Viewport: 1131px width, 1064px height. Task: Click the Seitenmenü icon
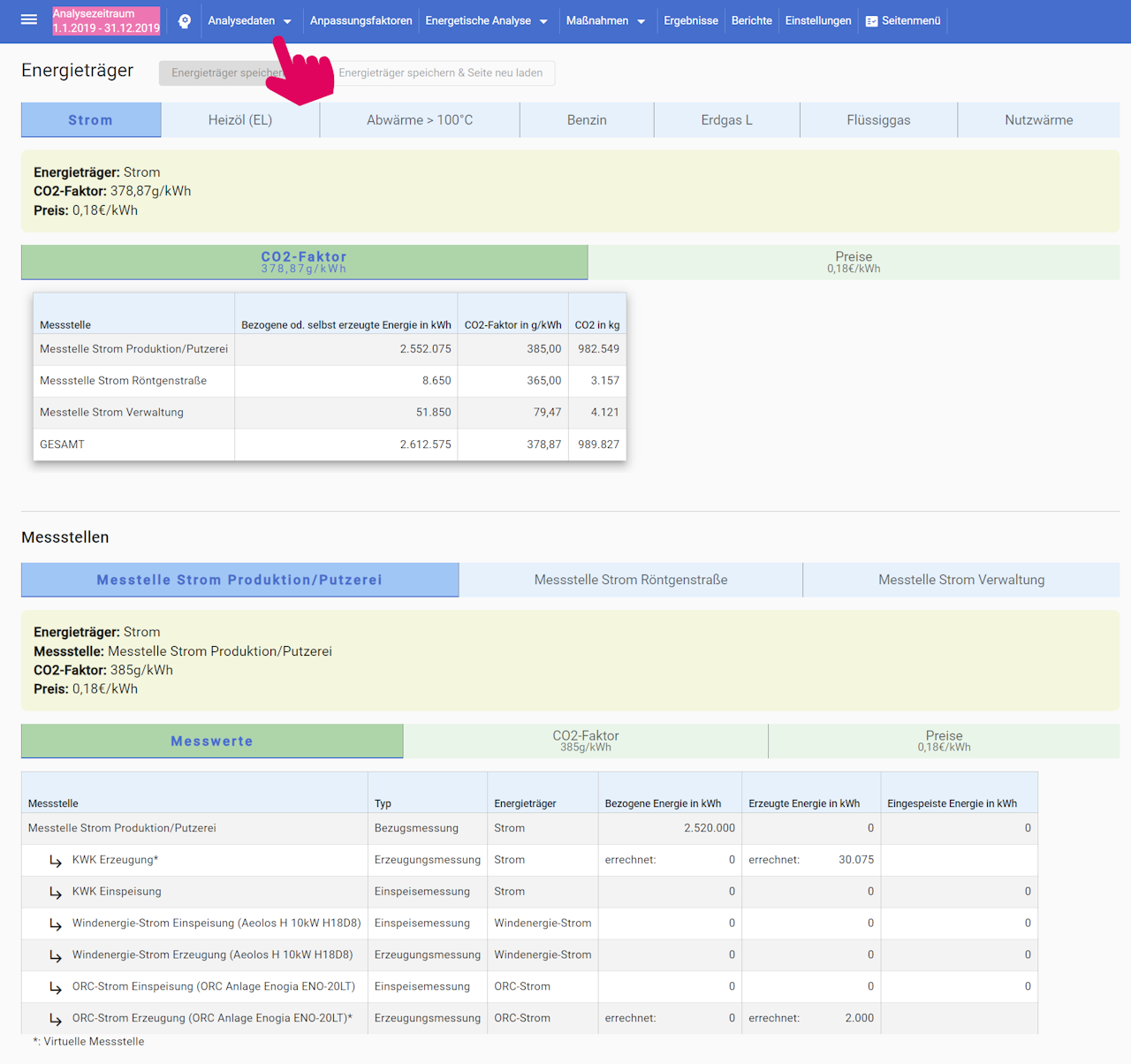tap(871, 21)
